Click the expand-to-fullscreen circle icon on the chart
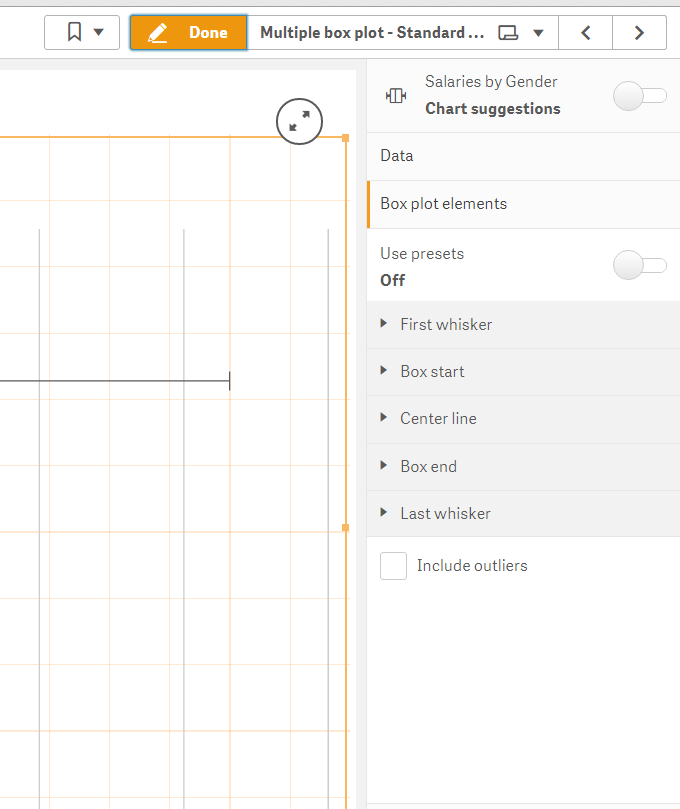The width and height of the screenshot is (680, 809). tap(299, 121)
